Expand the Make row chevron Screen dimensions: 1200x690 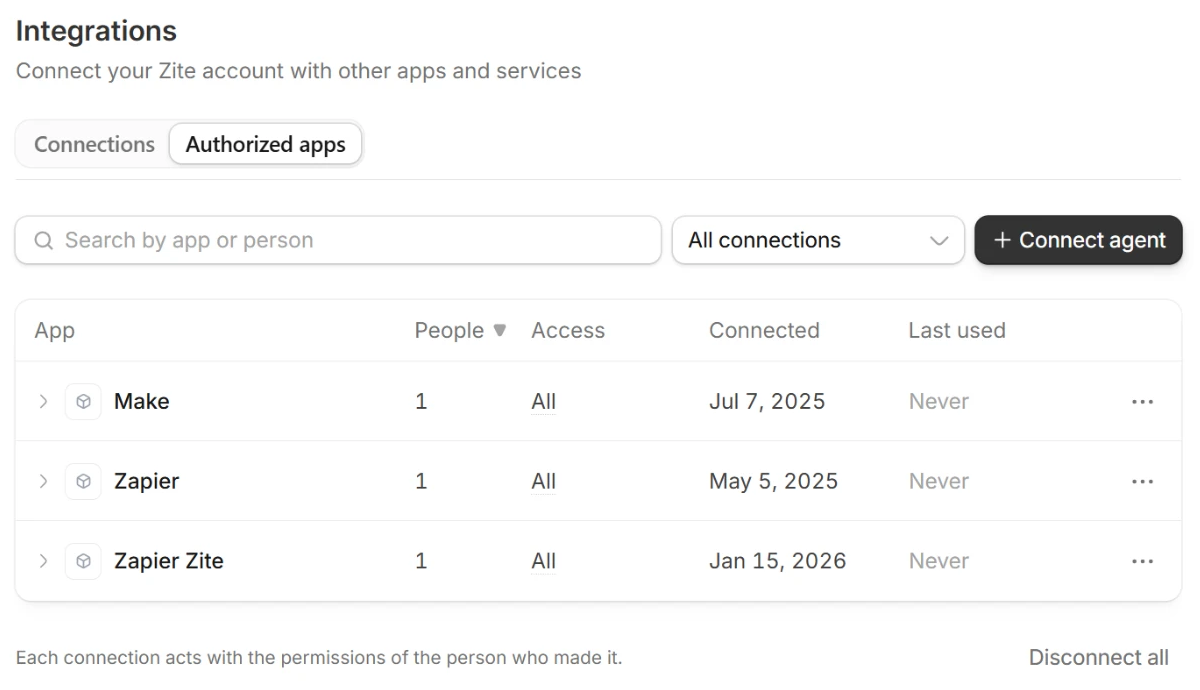click(43, 401)
